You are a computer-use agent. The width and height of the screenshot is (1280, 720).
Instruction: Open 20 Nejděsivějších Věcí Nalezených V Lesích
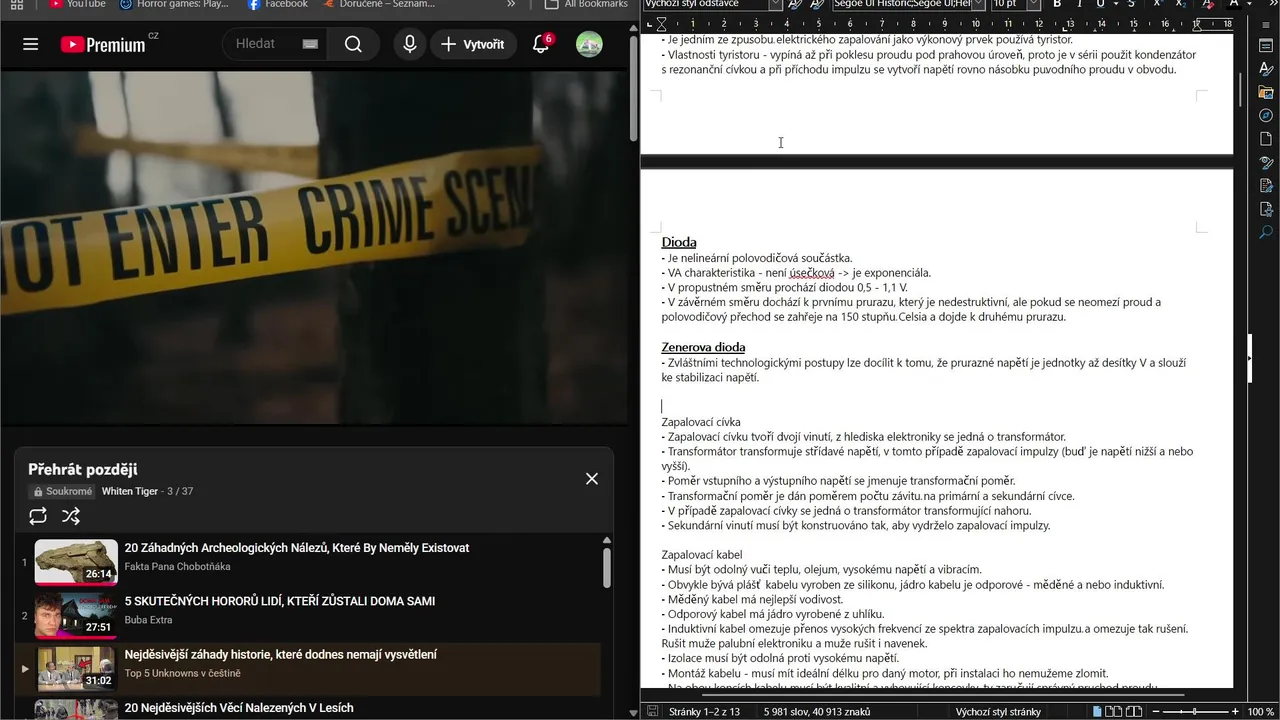point(238,708)
